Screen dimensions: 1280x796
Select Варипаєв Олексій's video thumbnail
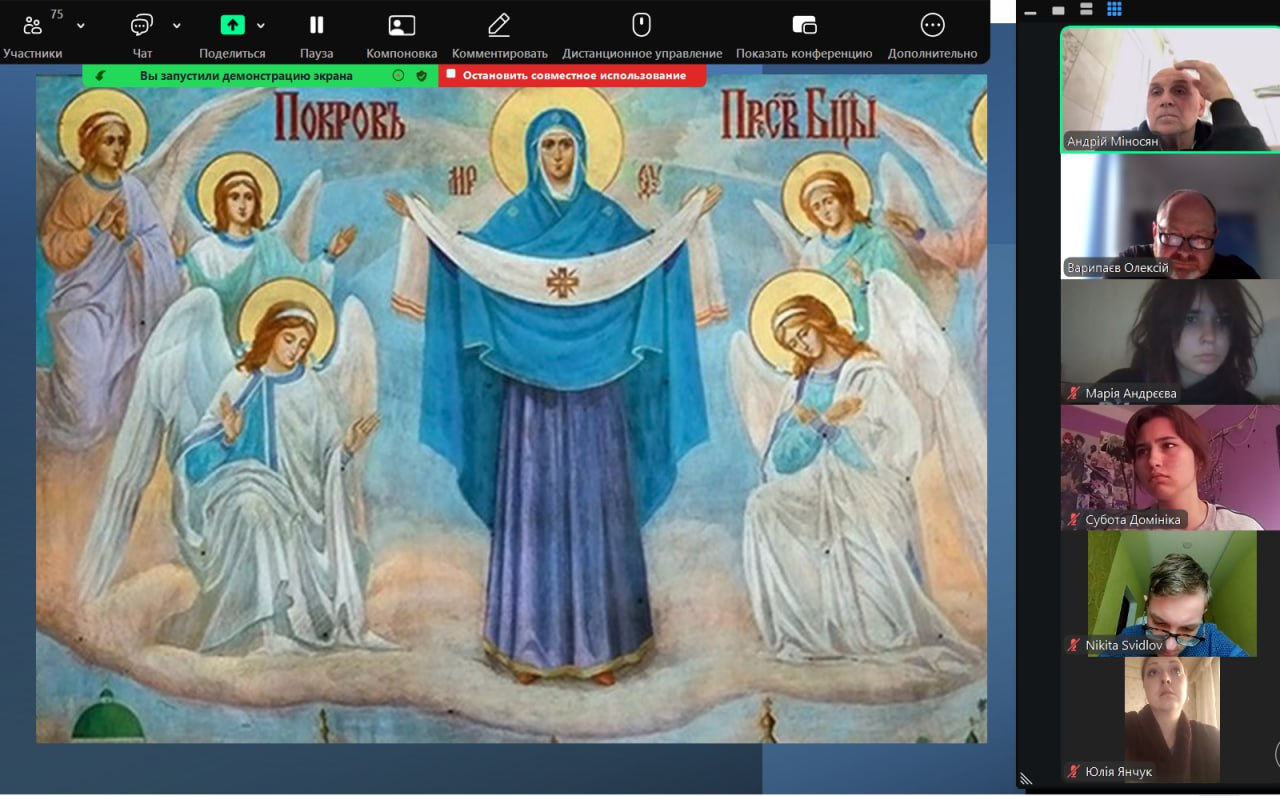coord(1170,216)
